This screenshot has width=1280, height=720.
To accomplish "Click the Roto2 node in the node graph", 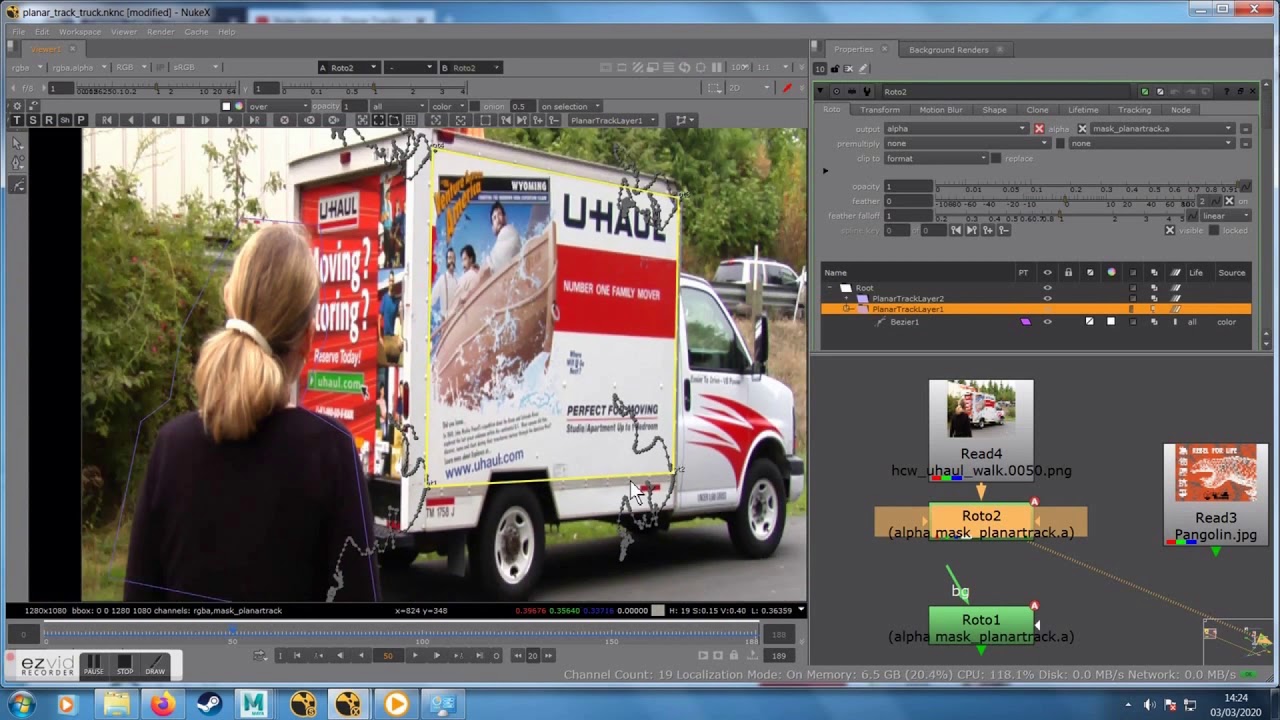I will point(981,523).
